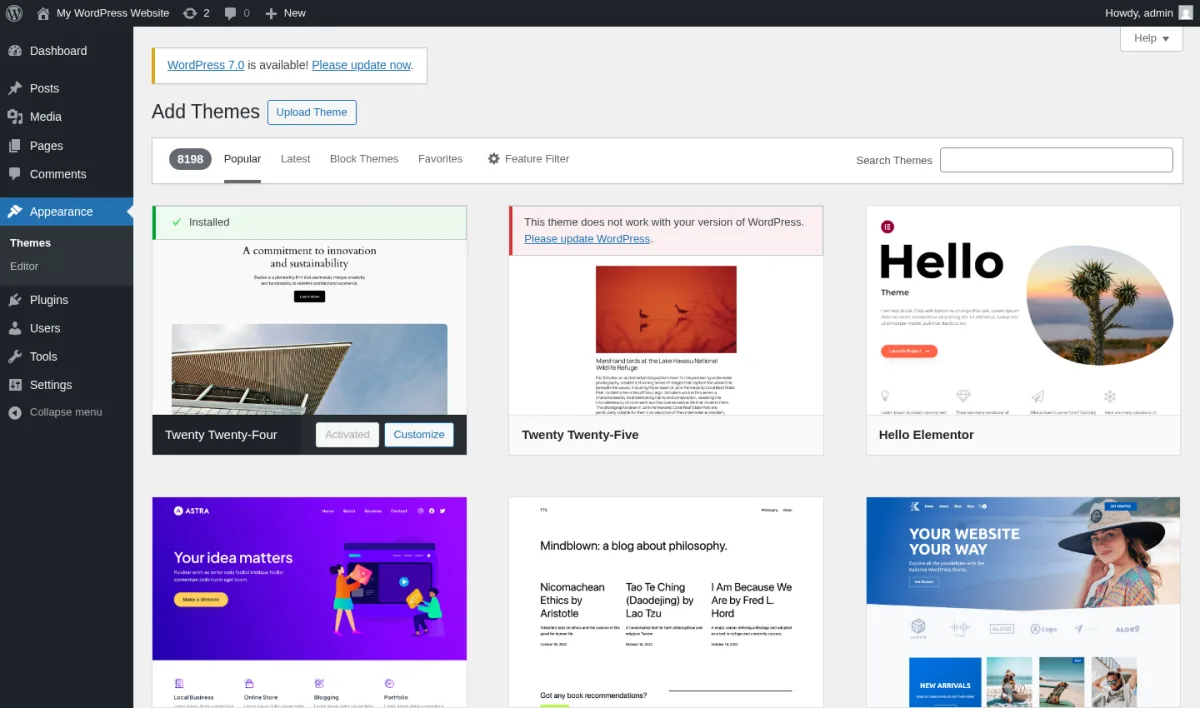Open My WordPress Website home link
The height and width of the screenshot is (708, 1200).
tap(103, 13)
